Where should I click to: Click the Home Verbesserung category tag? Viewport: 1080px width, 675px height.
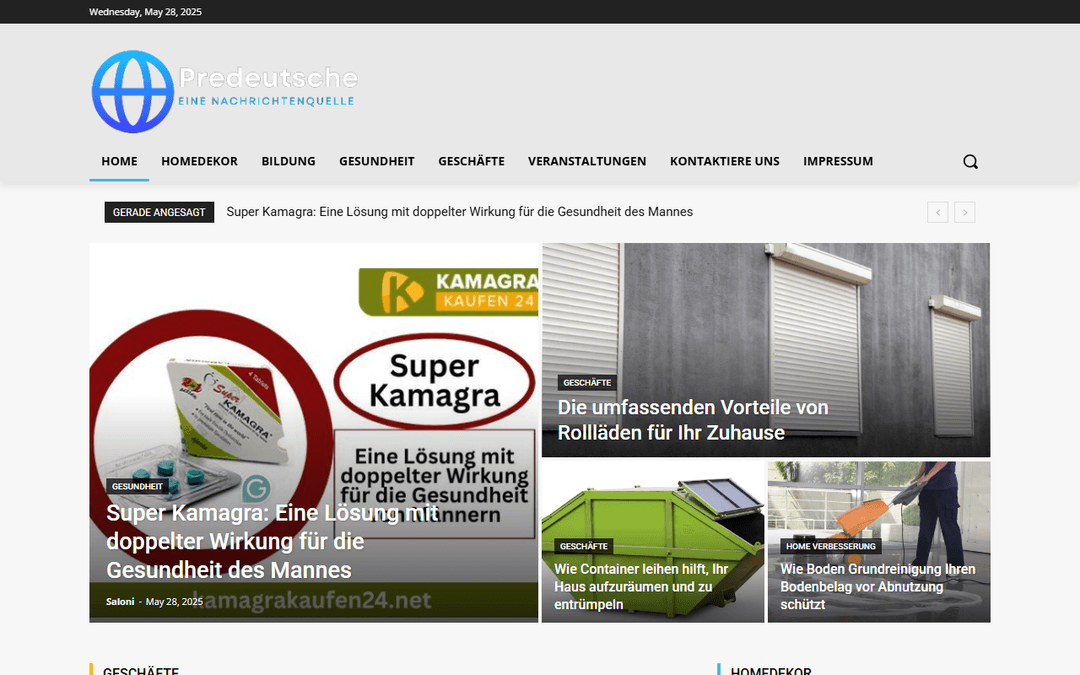[x=831, y=546]
